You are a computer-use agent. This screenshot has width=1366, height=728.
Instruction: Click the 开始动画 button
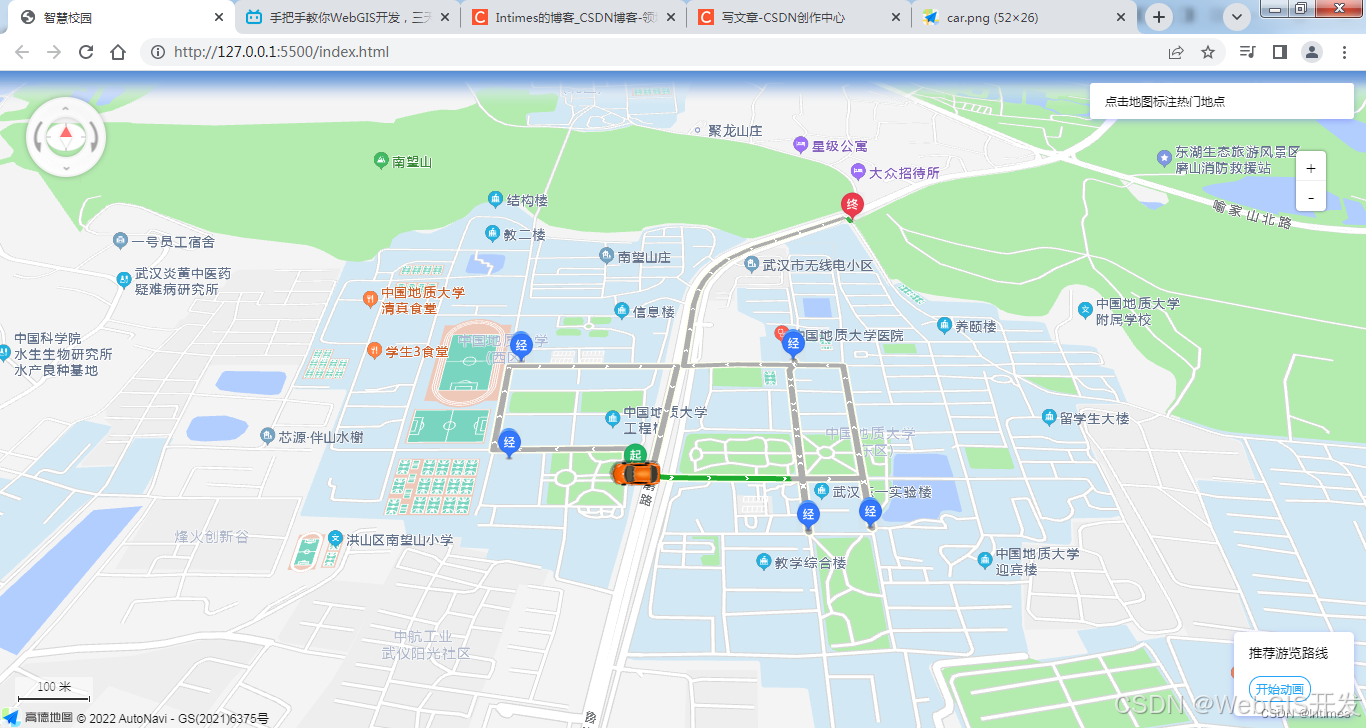[1279, 689]
